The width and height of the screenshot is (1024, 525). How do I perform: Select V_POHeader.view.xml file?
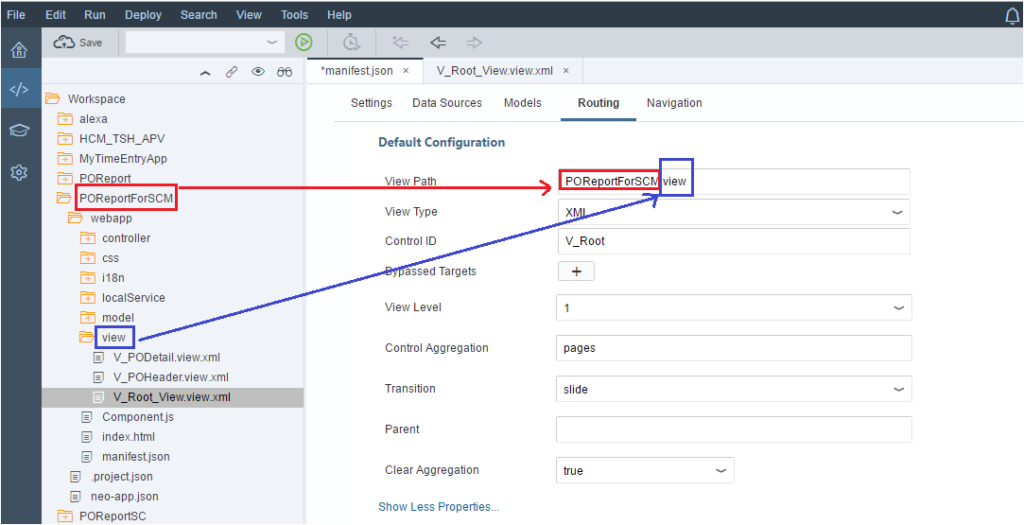click(170, 377)
